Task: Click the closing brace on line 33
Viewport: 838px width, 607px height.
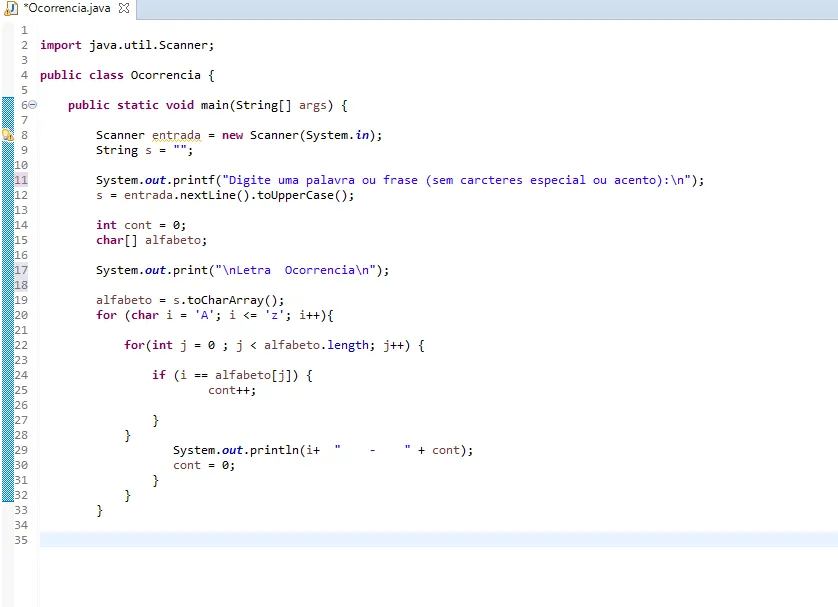Action: (x=99, y=510)
